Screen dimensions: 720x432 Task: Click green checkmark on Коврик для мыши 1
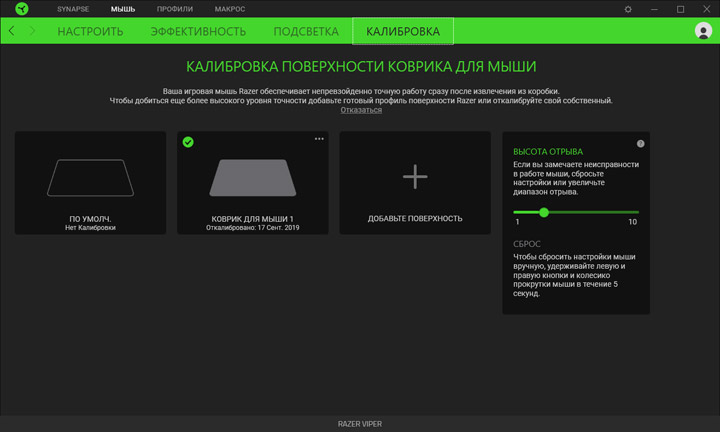click(x=188, y=142)
